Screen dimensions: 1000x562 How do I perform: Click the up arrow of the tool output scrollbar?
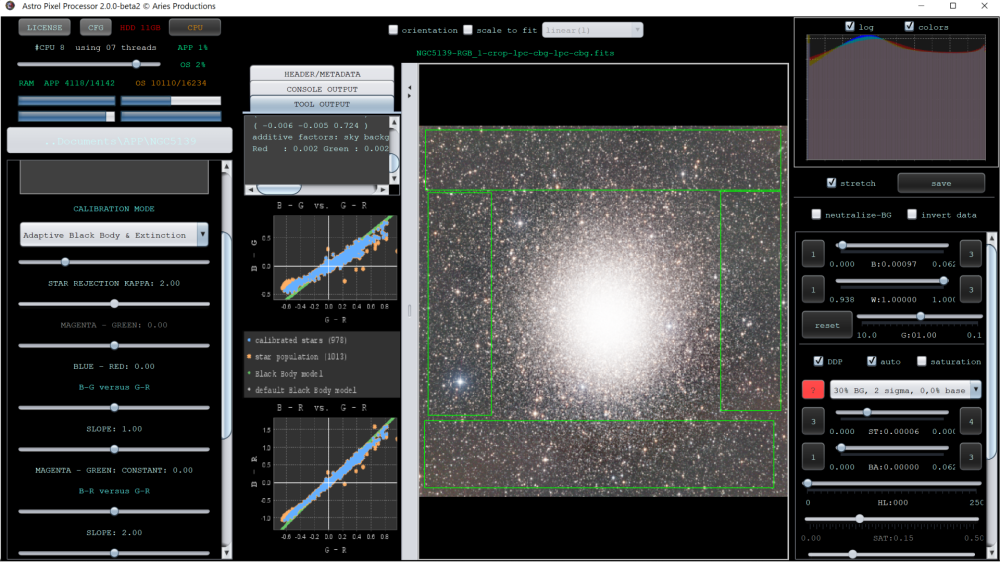(394, 122)
